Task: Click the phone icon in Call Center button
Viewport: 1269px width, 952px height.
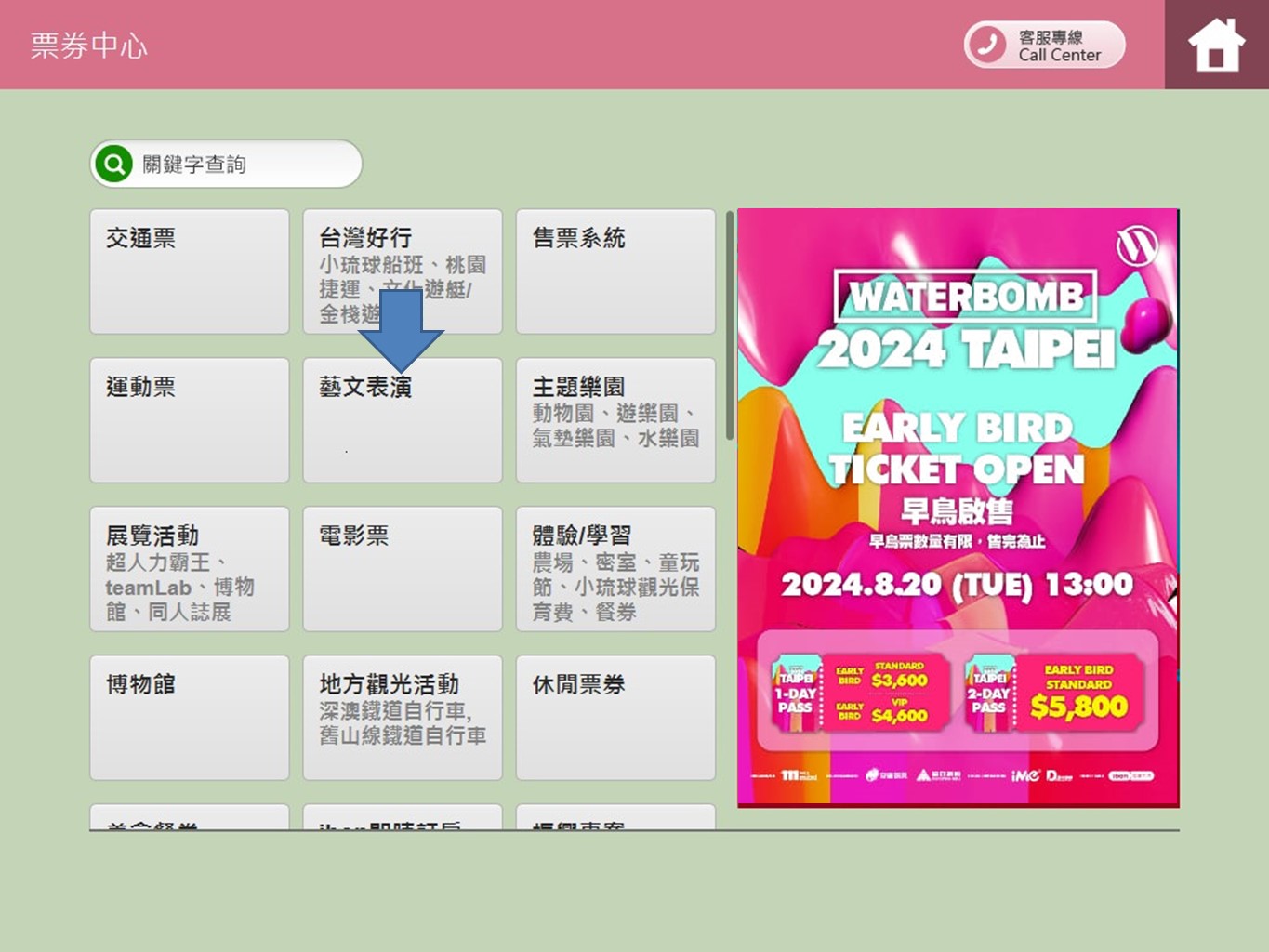Action: (987, 45)
